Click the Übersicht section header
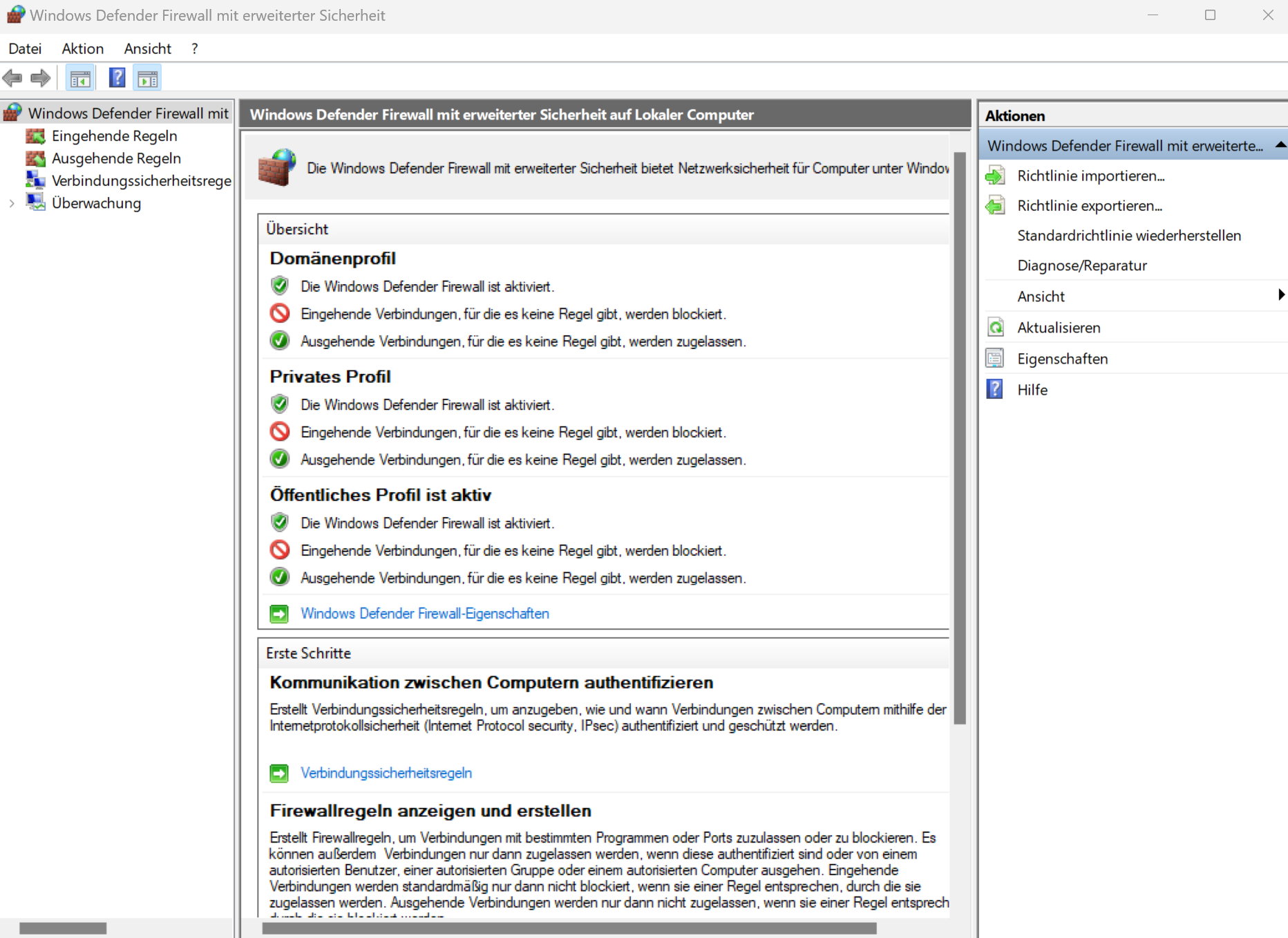 (x=297, y=229)
